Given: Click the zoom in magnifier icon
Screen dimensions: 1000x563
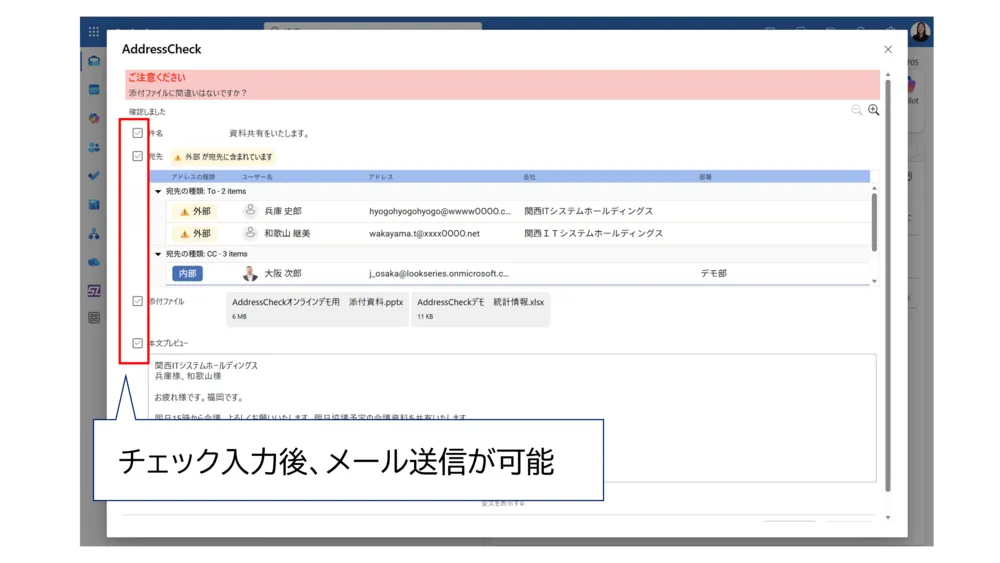Looking at the screenshot, I should (x=874, y=110).
